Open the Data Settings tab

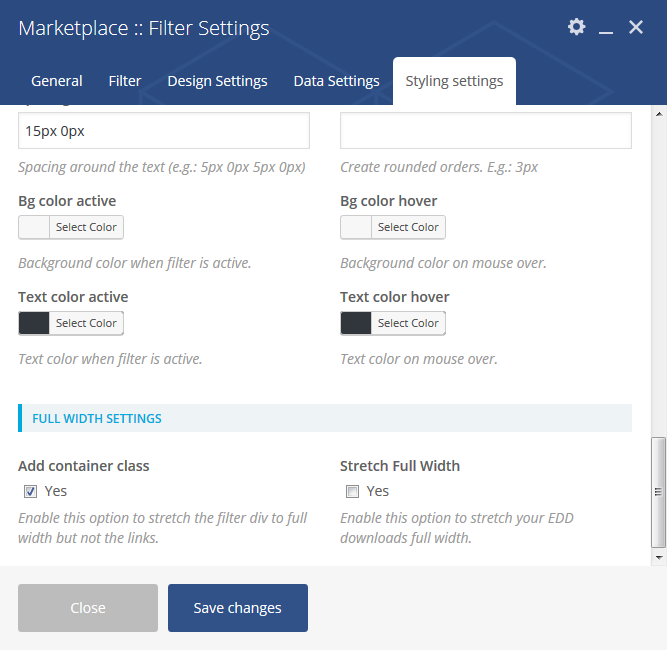pos(337,81)
